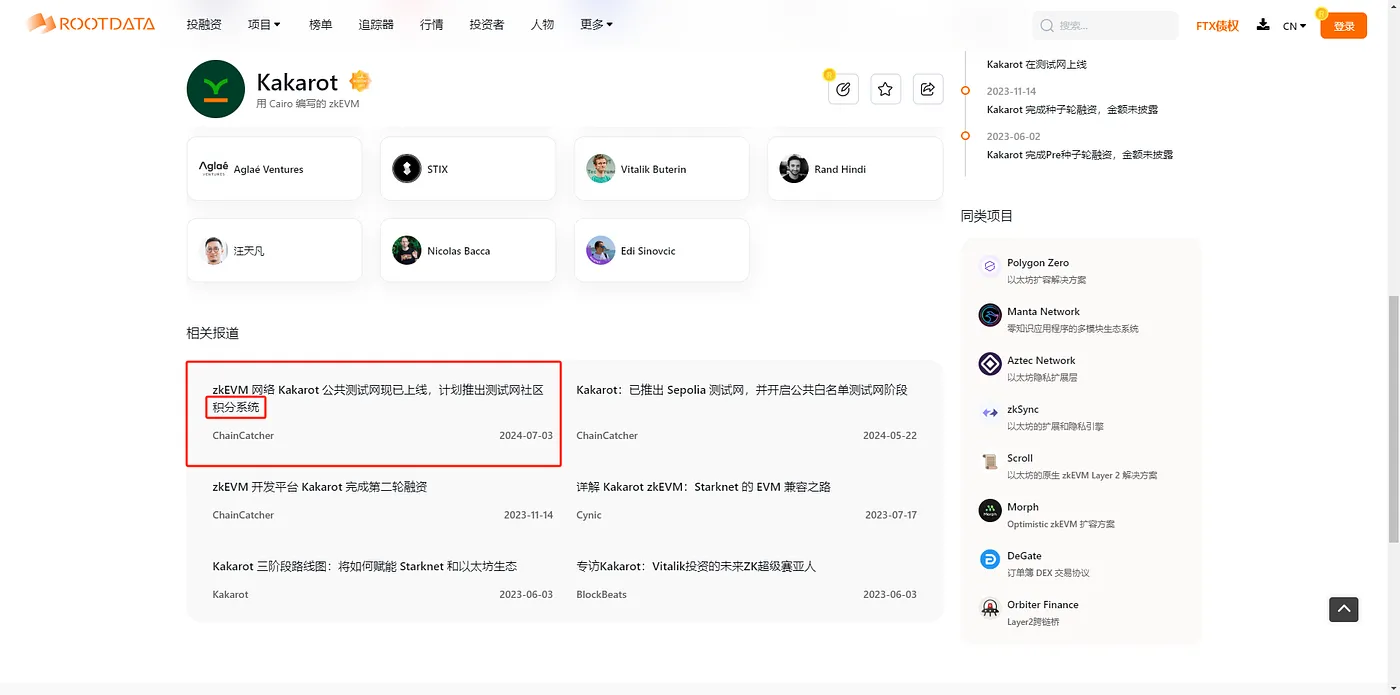
Task: Open 专访Kakarot Vitalik投资 article
Action: click(696, 566)
